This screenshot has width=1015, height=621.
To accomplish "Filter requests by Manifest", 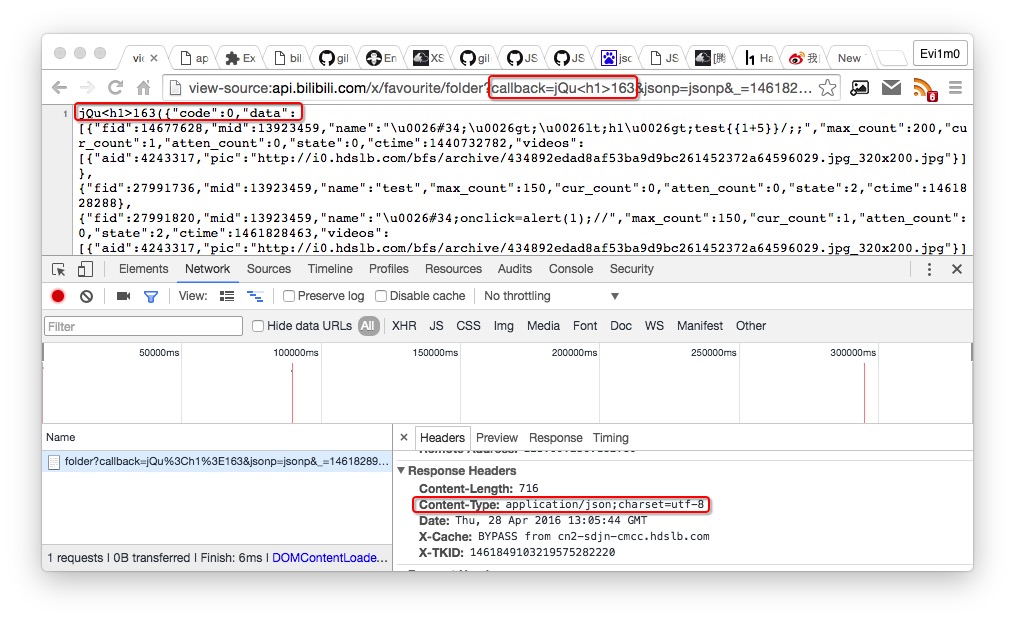I will point(700,326).
